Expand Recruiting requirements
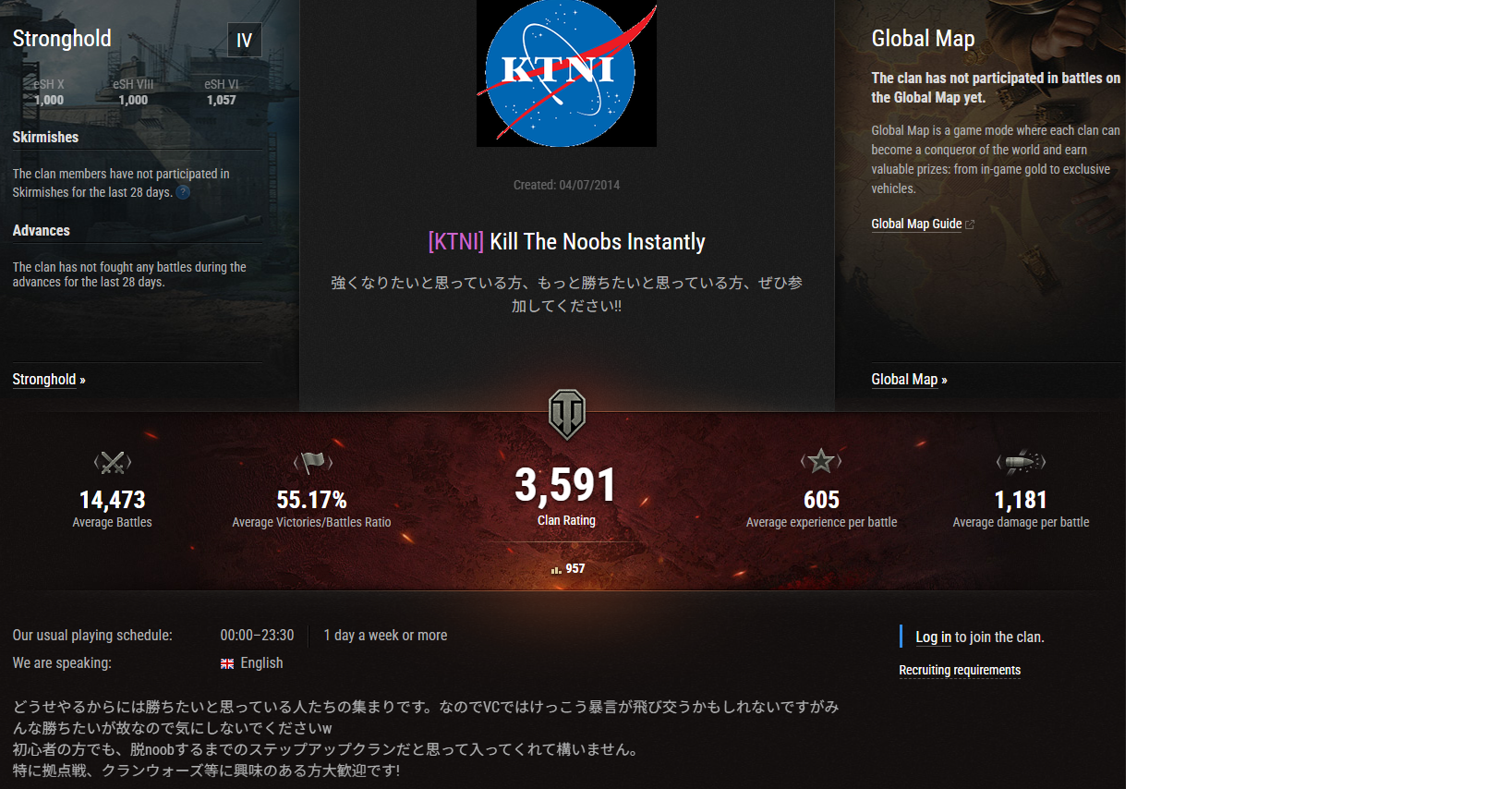 coord(960,671)
